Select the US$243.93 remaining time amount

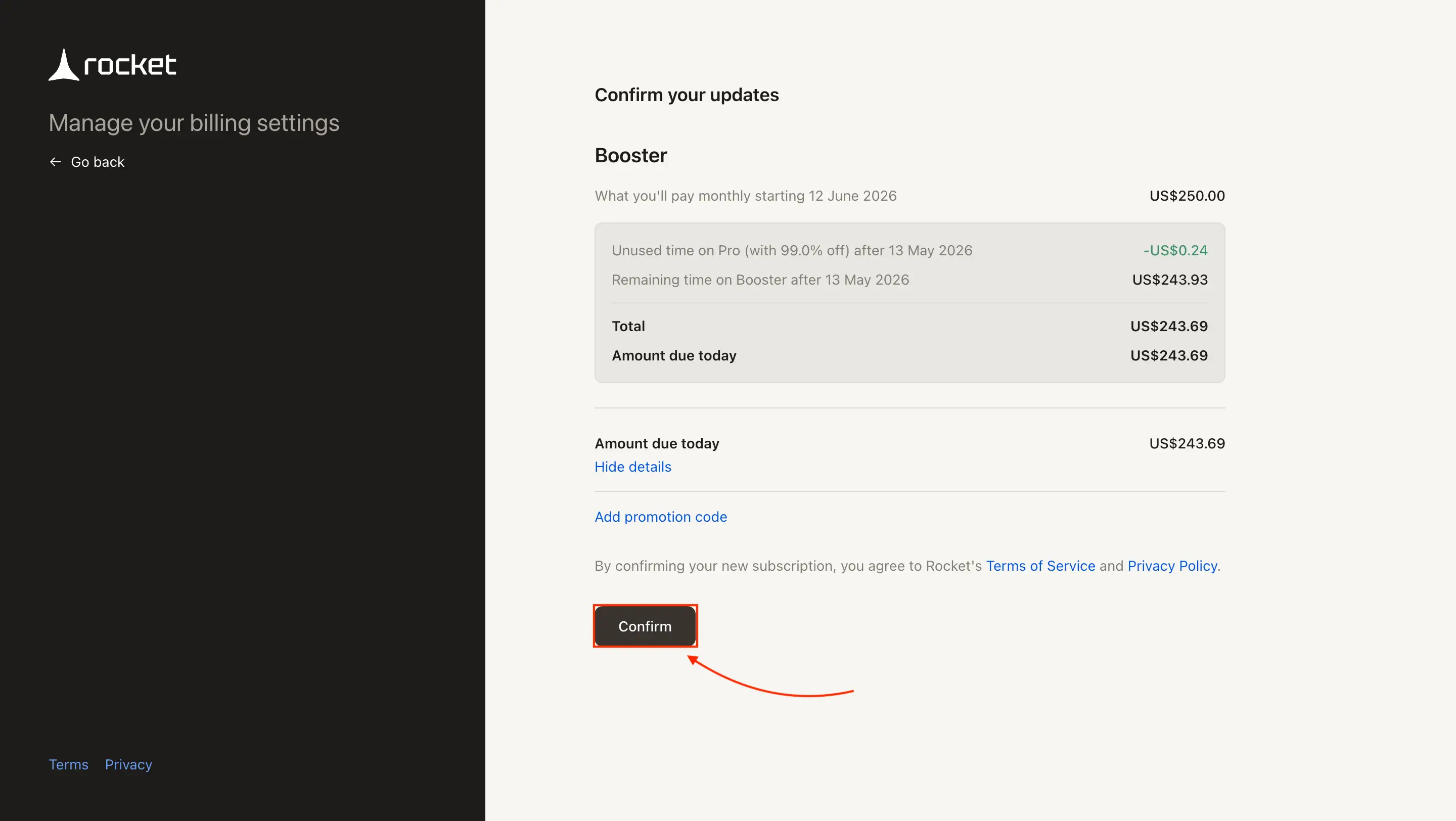(1170, 280)
